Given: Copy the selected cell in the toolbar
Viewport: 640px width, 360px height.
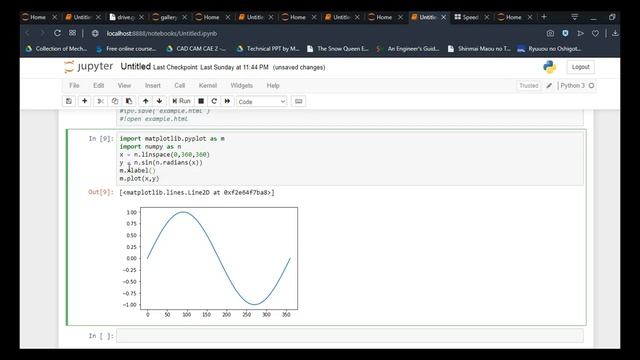Looking at the screenshot, I should [x=115, y=101].
